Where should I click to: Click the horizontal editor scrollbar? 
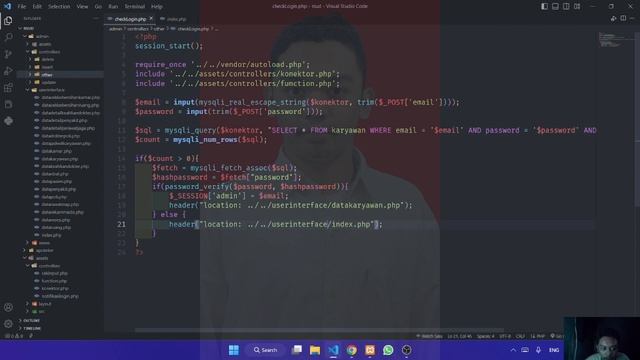319,330
